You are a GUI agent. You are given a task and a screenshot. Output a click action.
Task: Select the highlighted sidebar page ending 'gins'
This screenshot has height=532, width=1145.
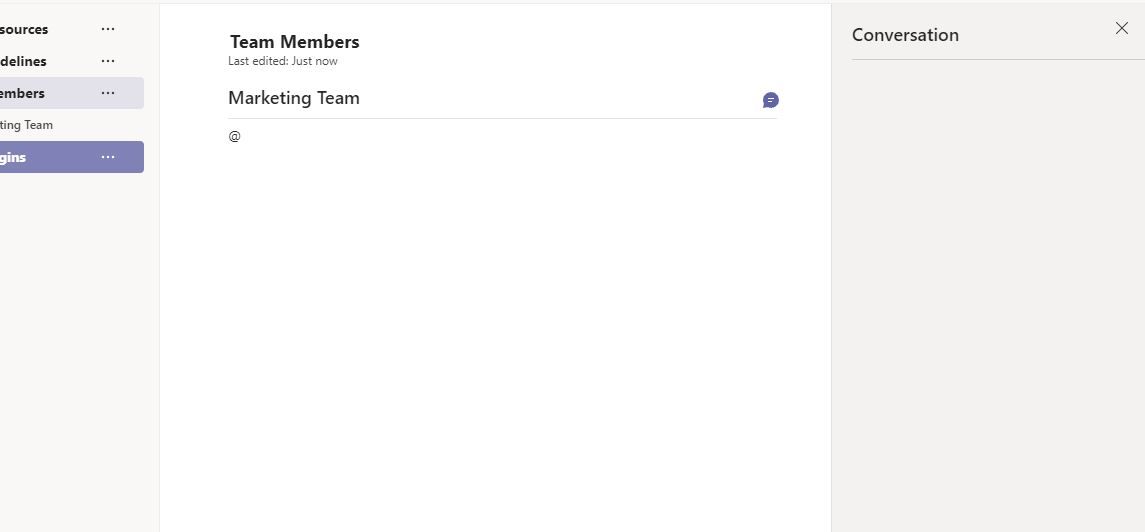click(14, 157)
